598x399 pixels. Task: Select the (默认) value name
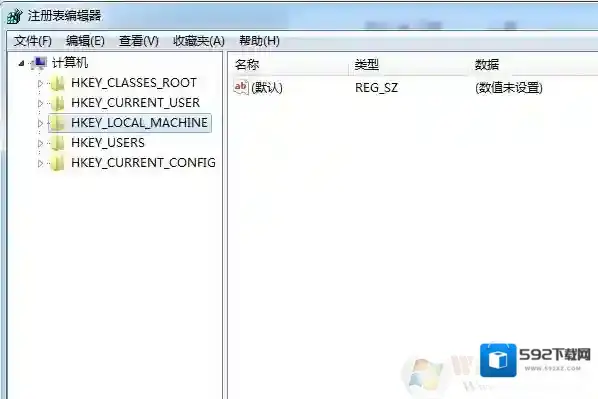(267, 88)
